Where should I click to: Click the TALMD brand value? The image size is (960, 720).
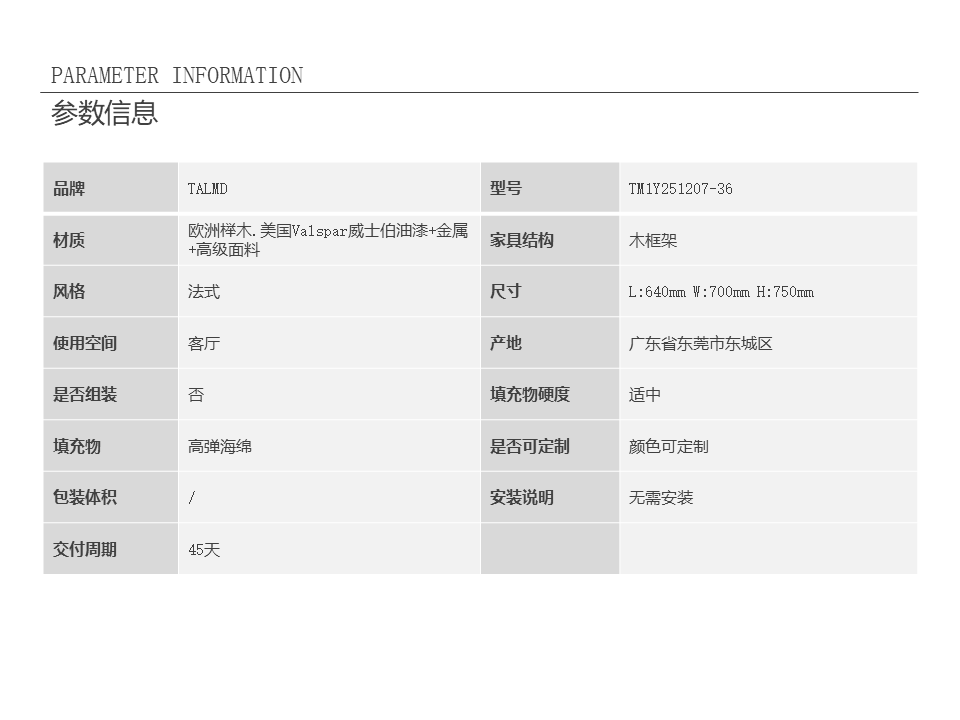click(208, 189)
